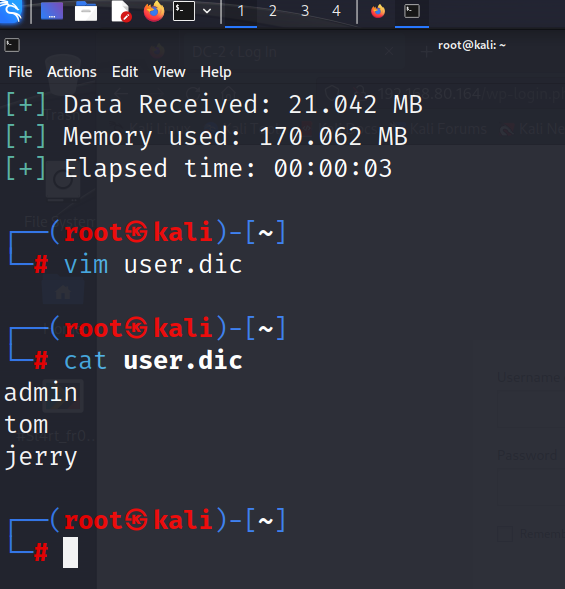Open the Actions menu

72,72
